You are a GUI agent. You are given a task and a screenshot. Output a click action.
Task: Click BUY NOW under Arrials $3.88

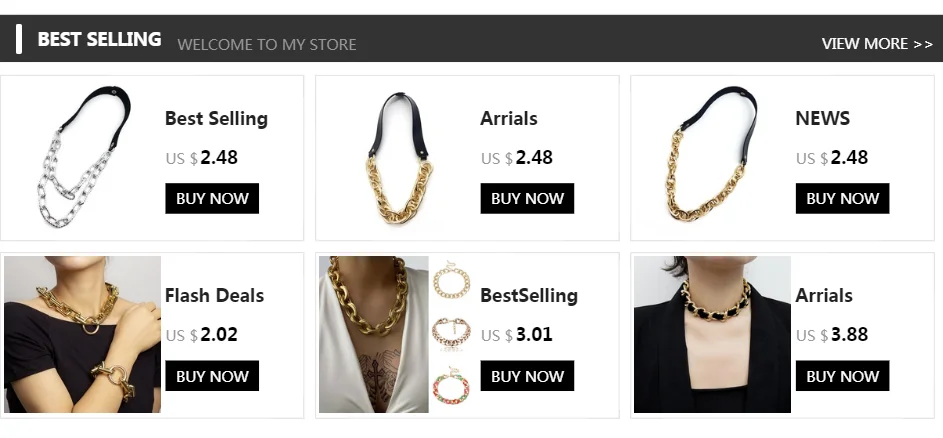pos(842,376)
